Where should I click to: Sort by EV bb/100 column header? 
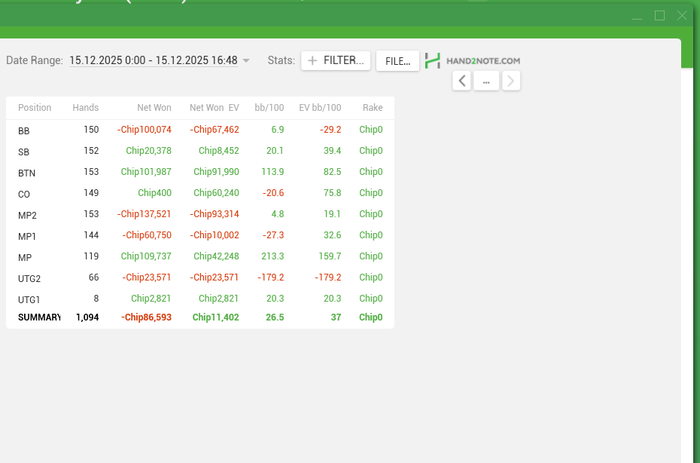point(320,108)
